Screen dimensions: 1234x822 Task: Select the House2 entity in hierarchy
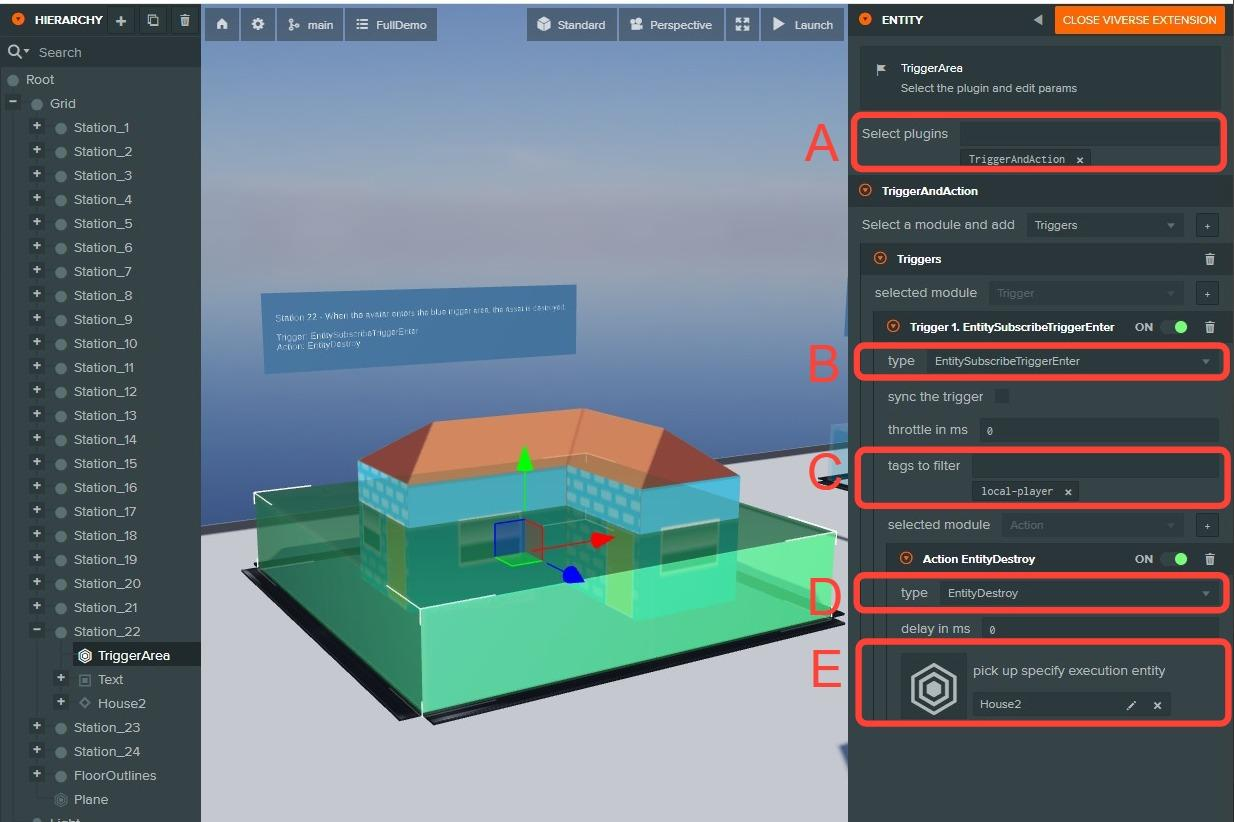(121, 703)
